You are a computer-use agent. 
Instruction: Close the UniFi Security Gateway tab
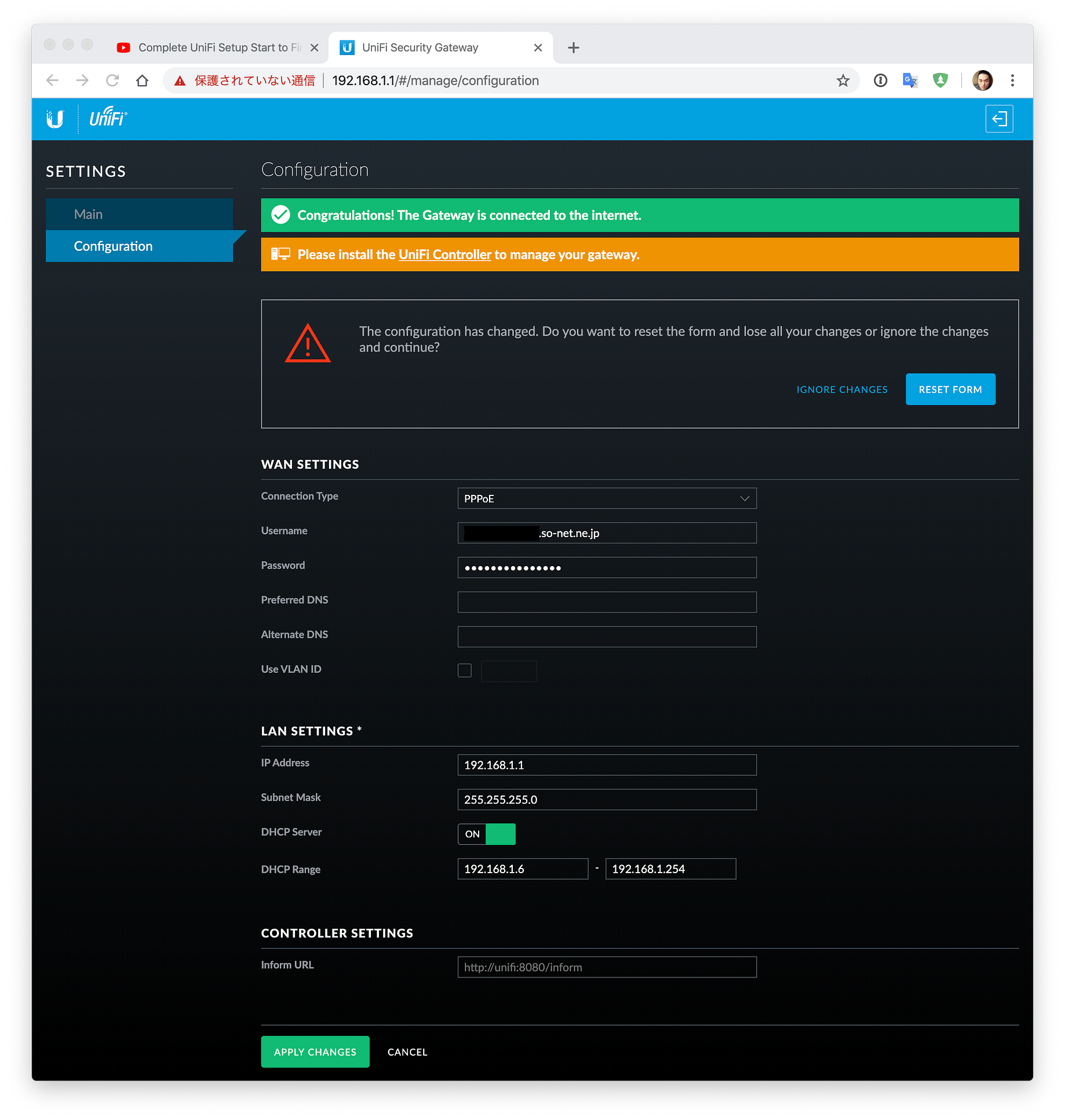[538, 48]
